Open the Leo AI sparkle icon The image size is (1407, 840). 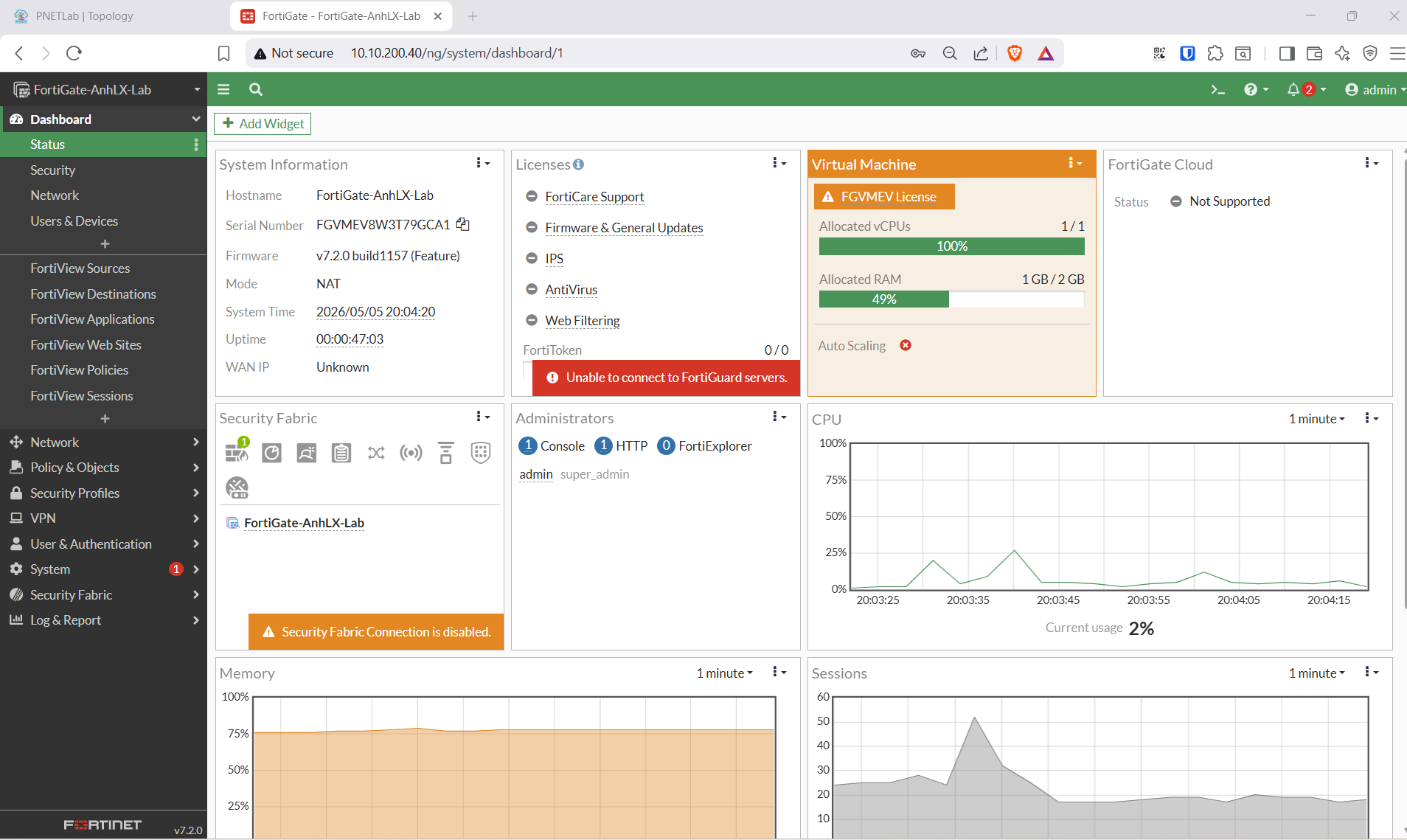point(1342,53)
